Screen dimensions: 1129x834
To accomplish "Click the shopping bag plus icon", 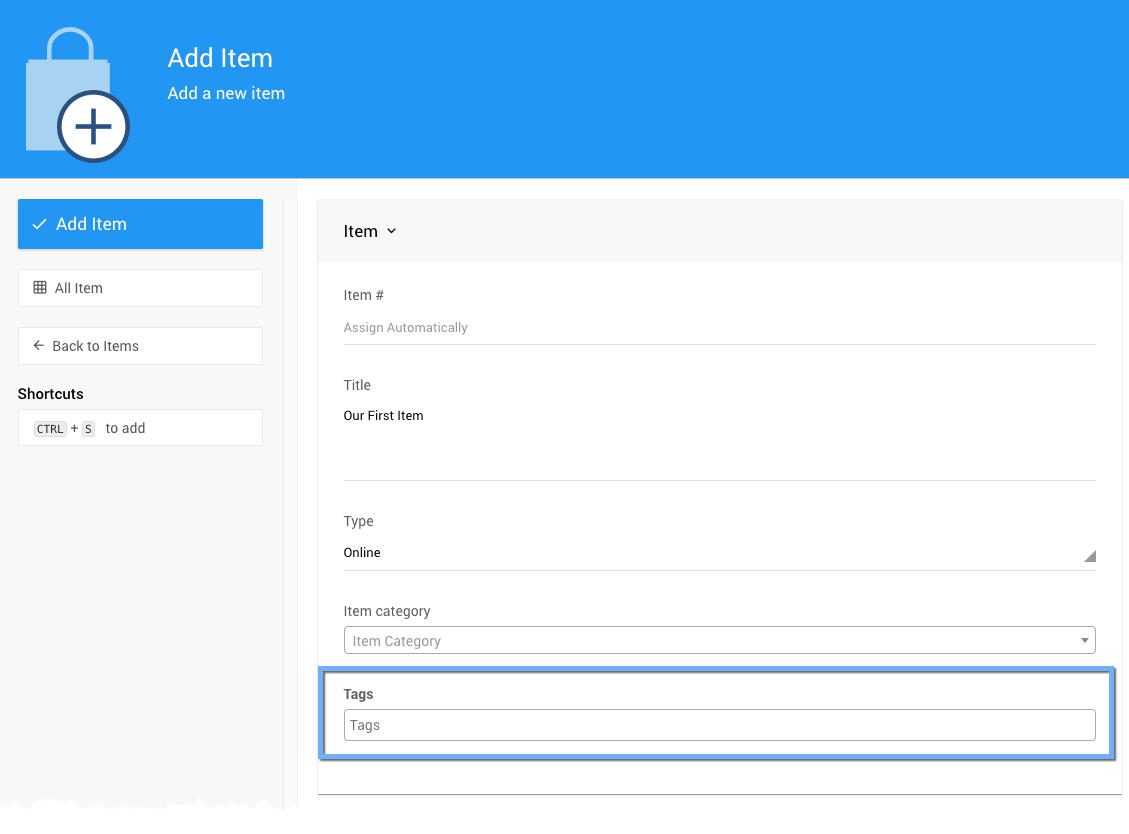I will [x=77, y=96].
